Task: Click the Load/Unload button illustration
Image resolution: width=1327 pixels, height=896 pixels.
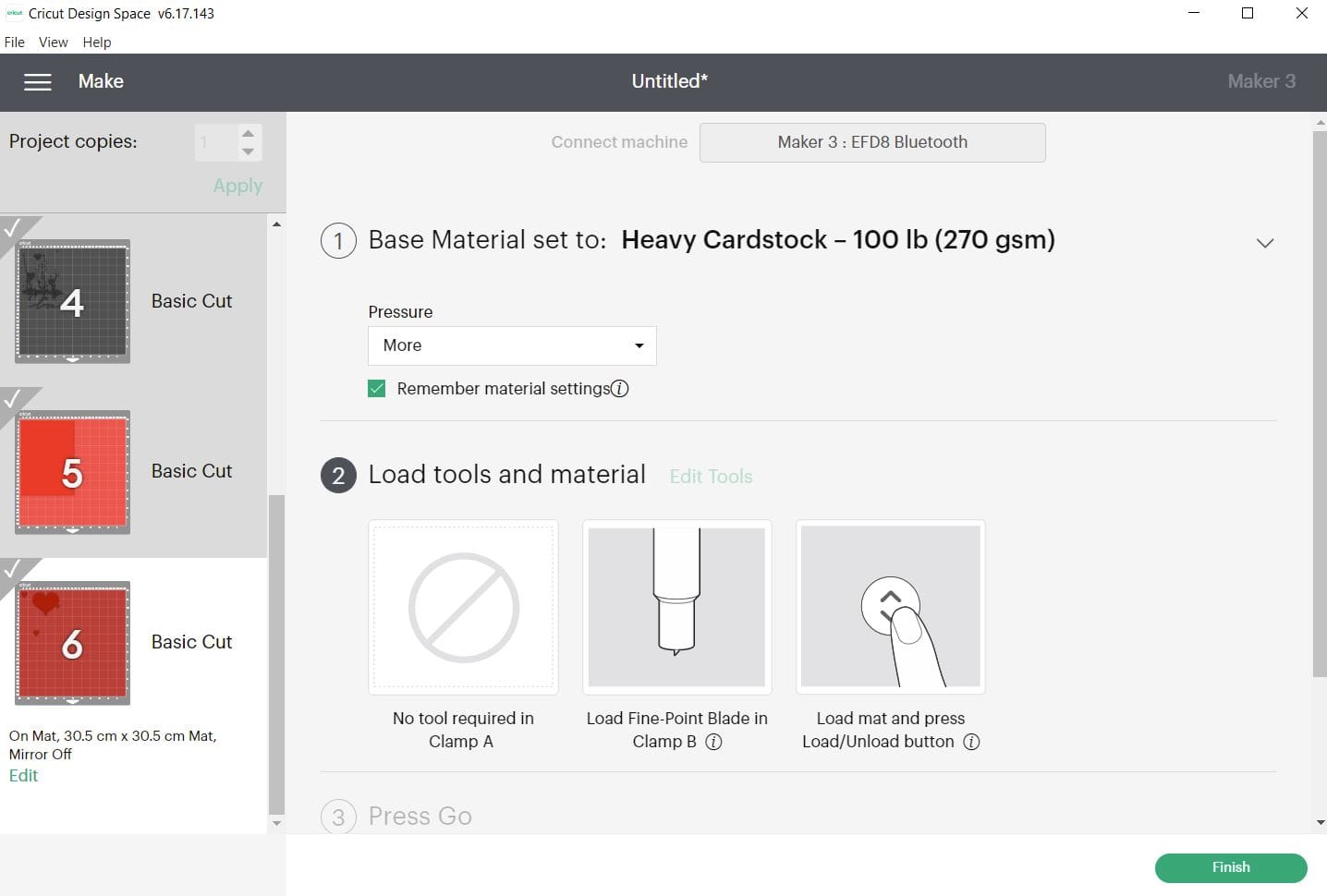Action: (891, 607)
